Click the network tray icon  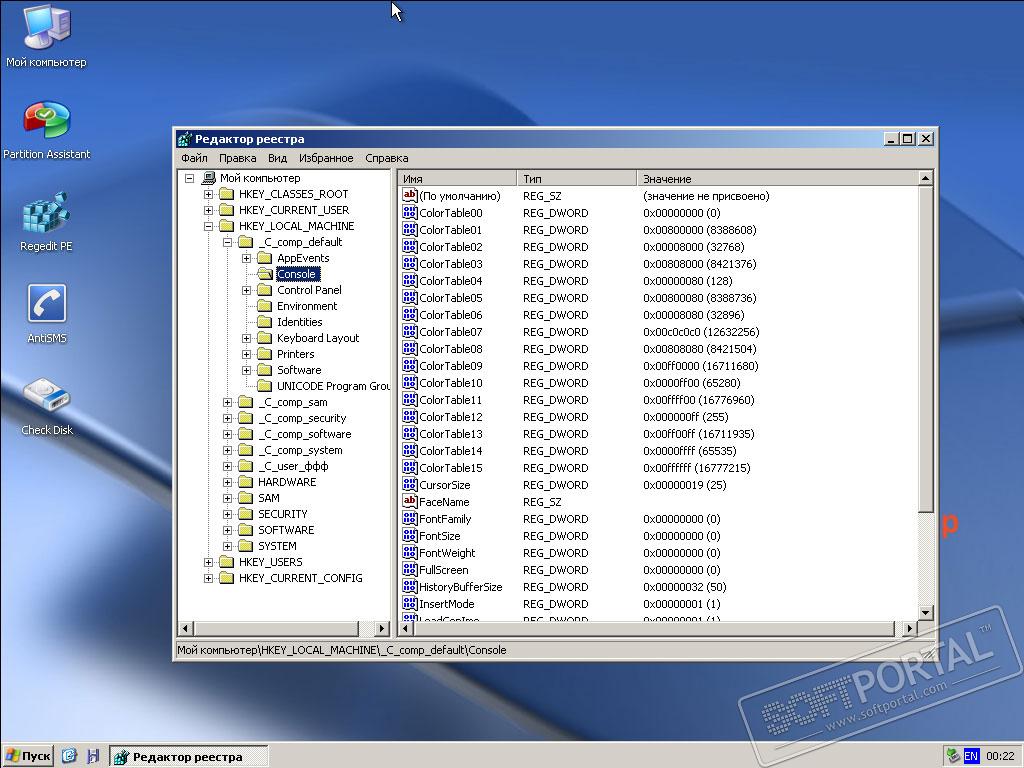pyautogui.click(x=953, y=756)
